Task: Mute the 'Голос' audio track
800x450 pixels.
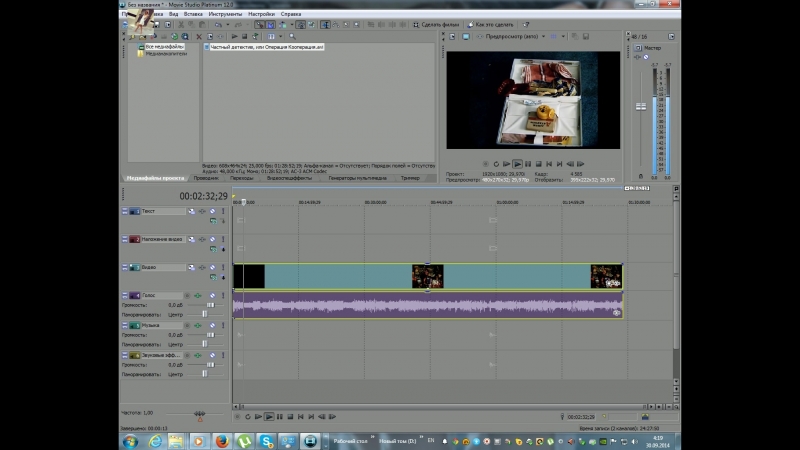Action: click(212, 296)
